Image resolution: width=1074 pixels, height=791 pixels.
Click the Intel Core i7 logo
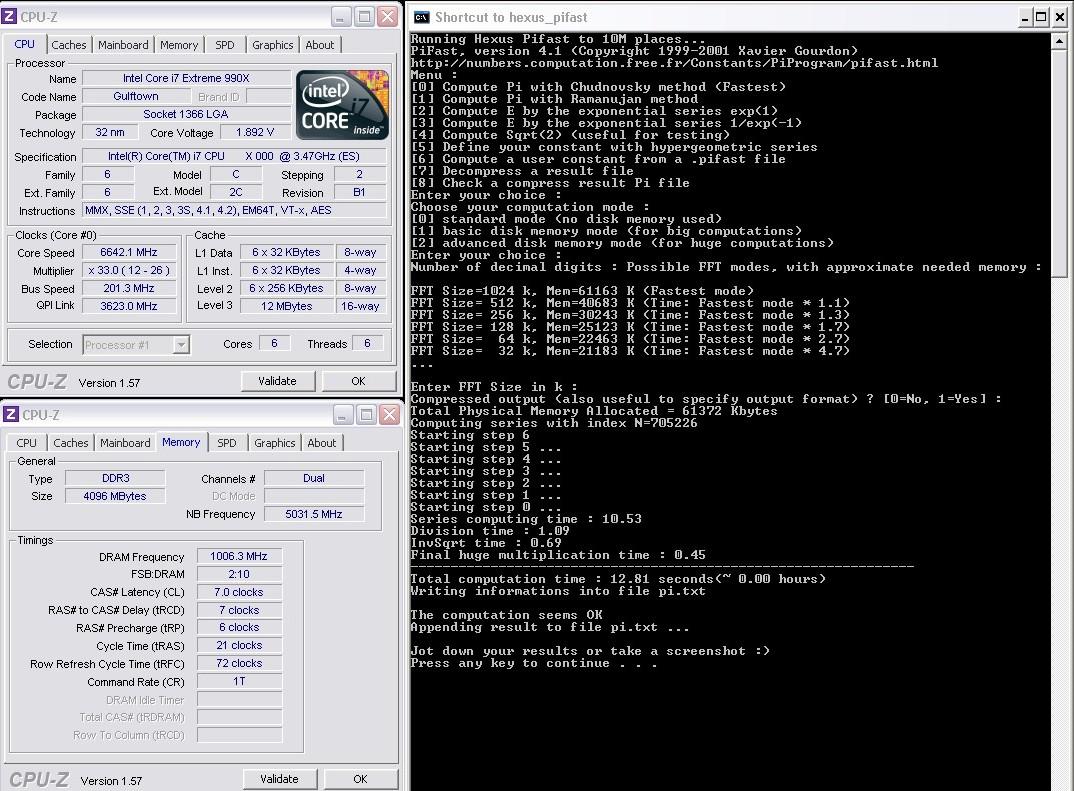(342, 105)
